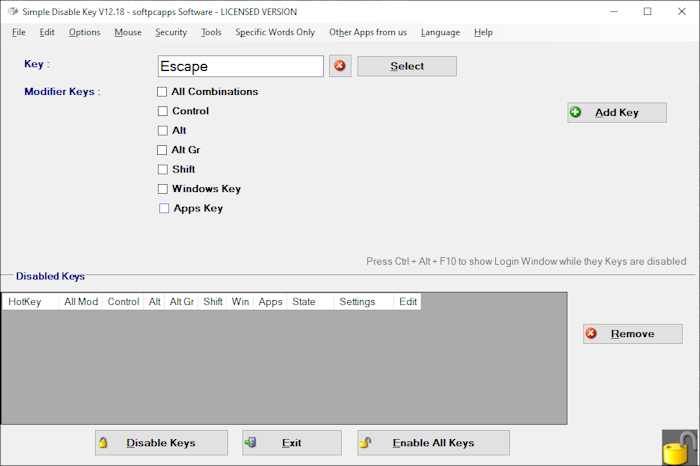Check the Windows Key modifier checkbox

(x=162, y=189)
